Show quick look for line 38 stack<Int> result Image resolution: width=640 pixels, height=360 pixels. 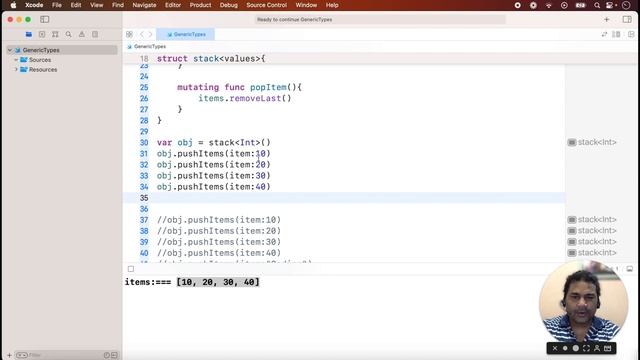pyautogui.click(x=572, y=231)
